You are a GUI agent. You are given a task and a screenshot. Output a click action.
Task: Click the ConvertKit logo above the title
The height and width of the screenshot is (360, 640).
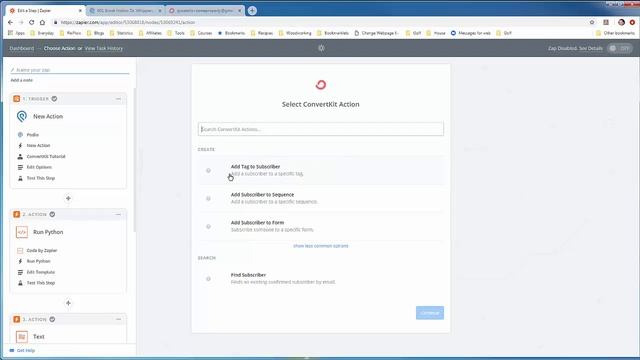tap(321, 84)
